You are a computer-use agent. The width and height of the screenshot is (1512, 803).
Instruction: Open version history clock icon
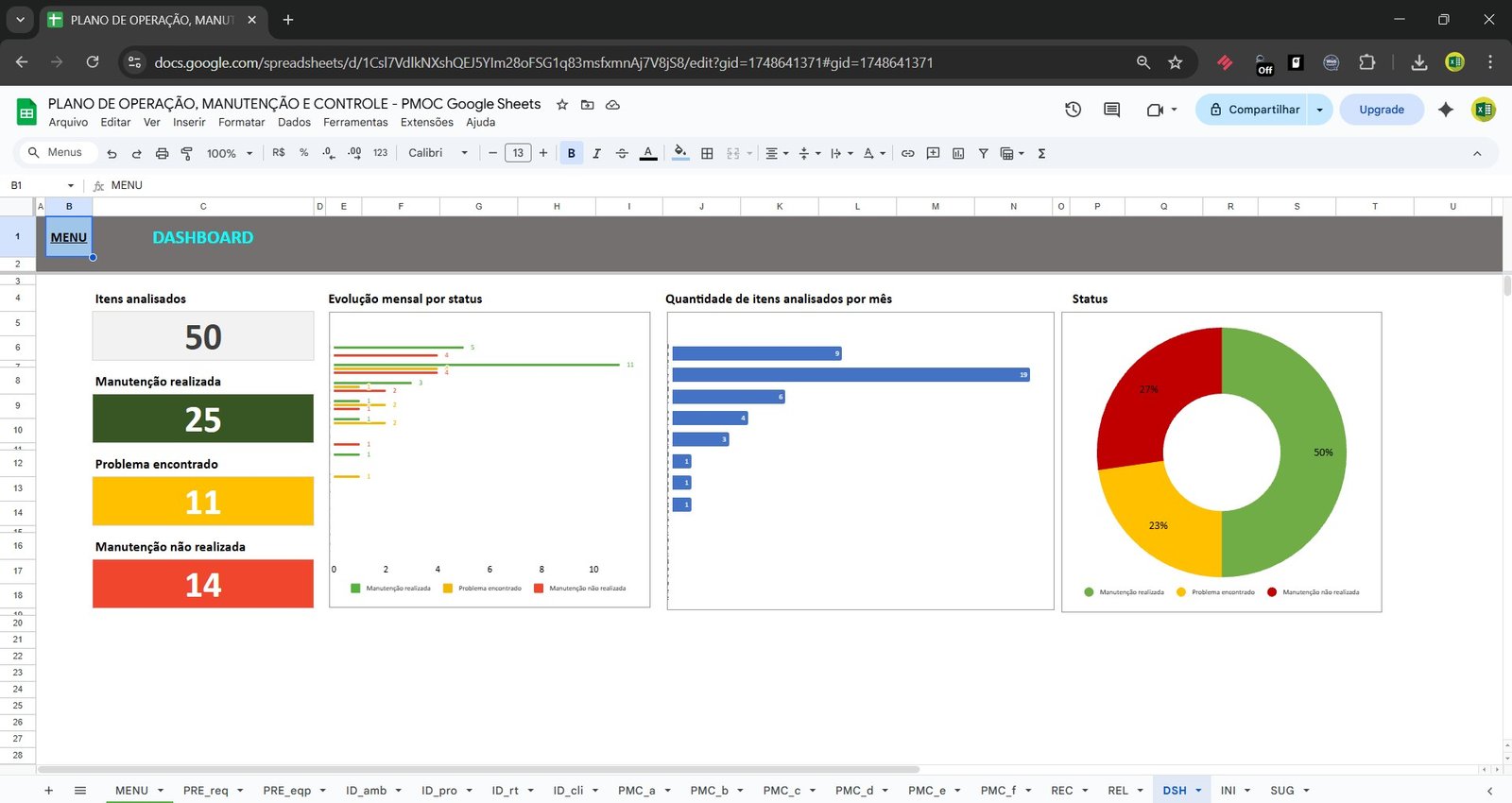pos(1073,110)
